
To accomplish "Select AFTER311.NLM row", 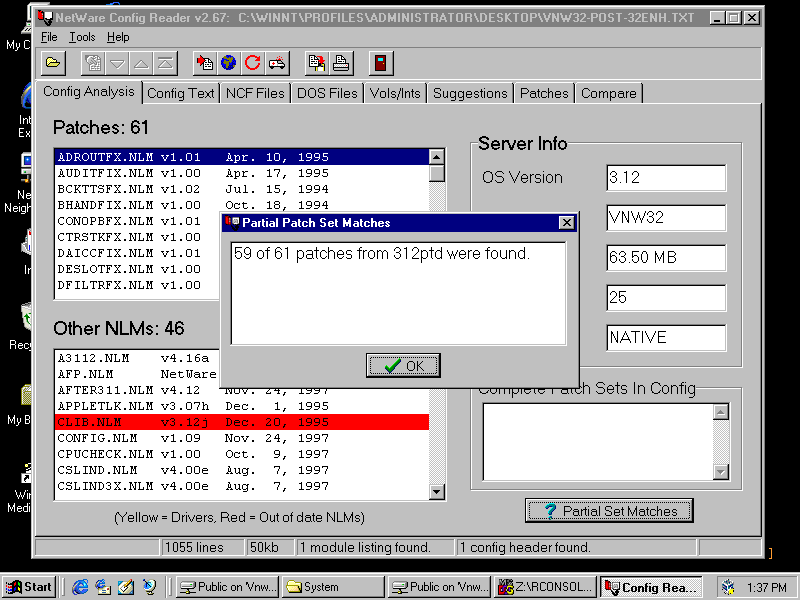I will (242, 391).
